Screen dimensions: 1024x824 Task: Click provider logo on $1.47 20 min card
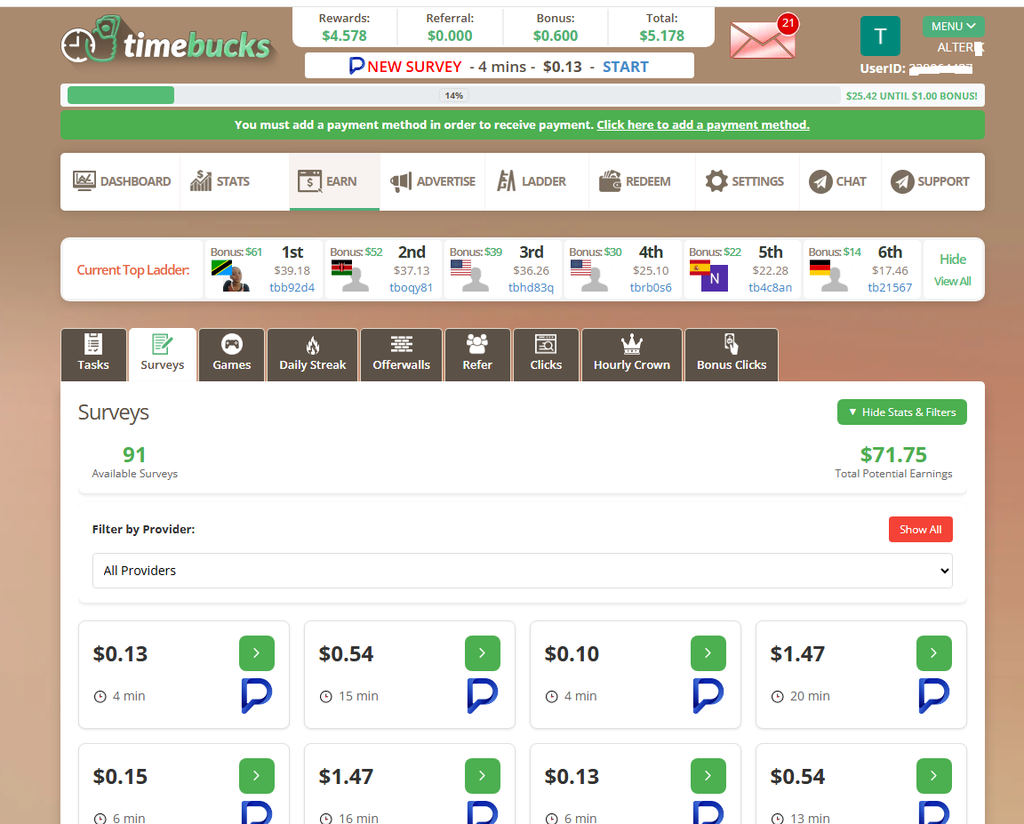(x=934, y=696)
